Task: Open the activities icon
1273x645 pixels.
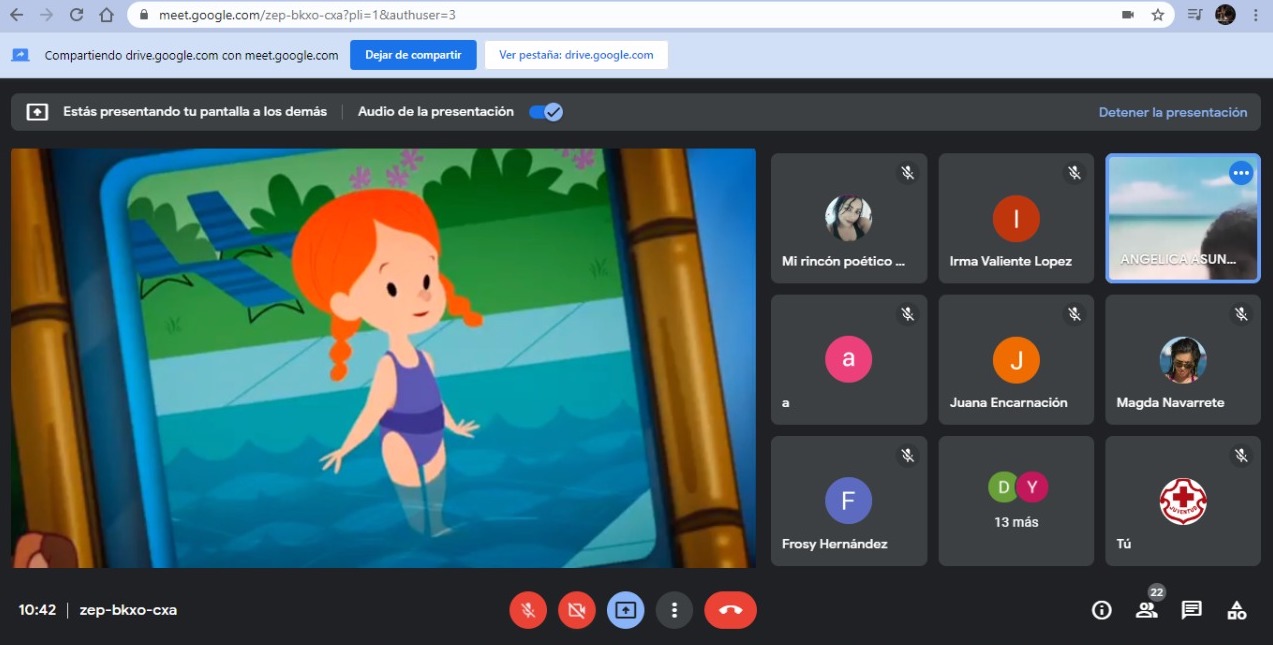Action: 1237,610
